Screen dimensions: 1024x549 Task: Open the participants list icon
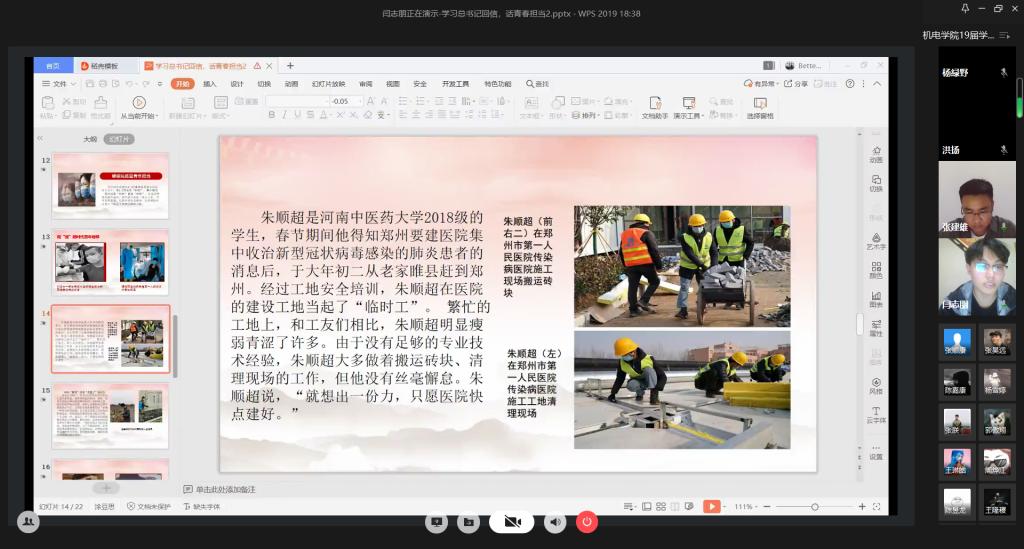tap(28, 522)
